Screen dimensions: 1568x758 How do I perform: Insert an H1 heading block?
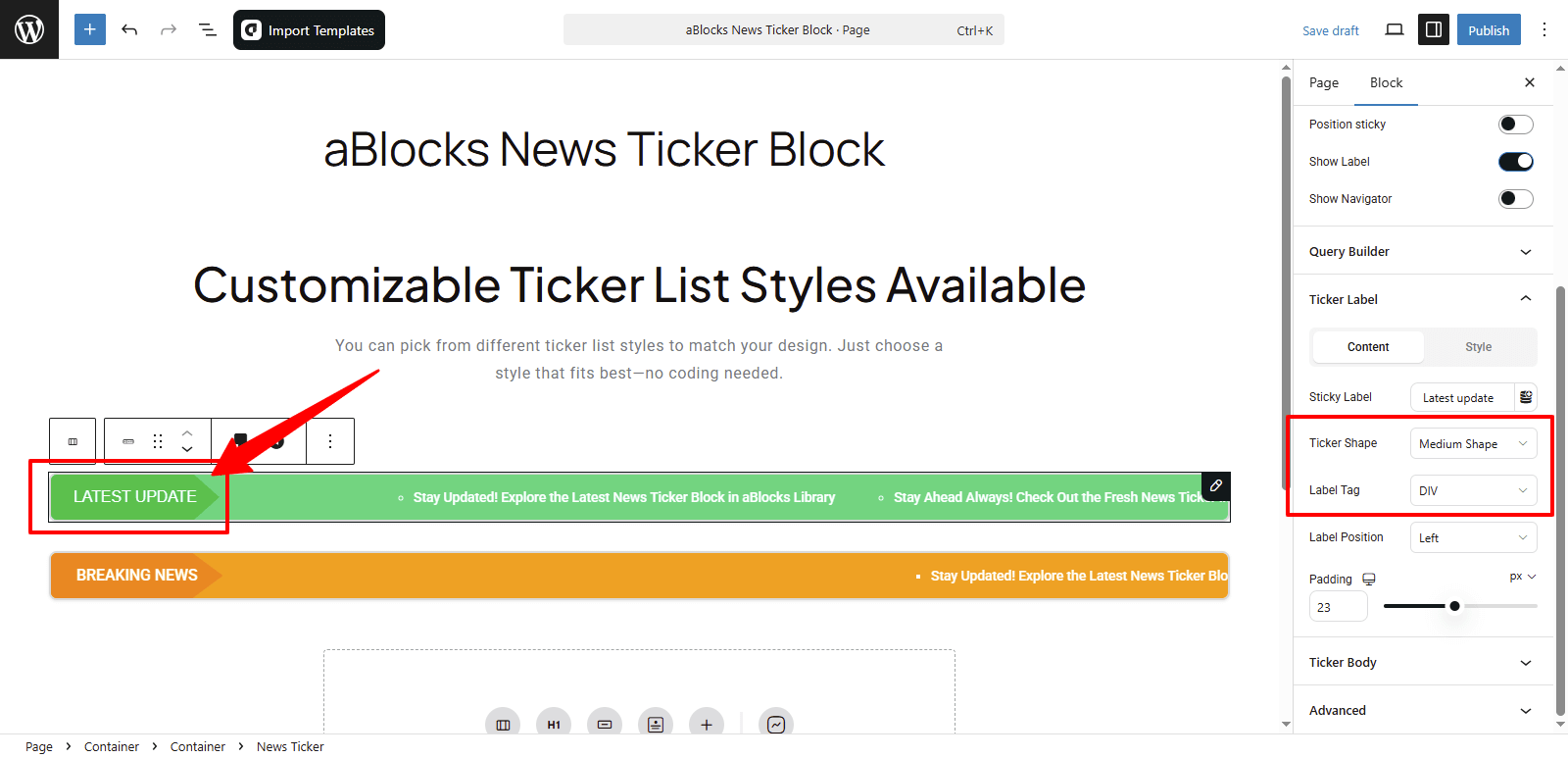click(554, 725)
